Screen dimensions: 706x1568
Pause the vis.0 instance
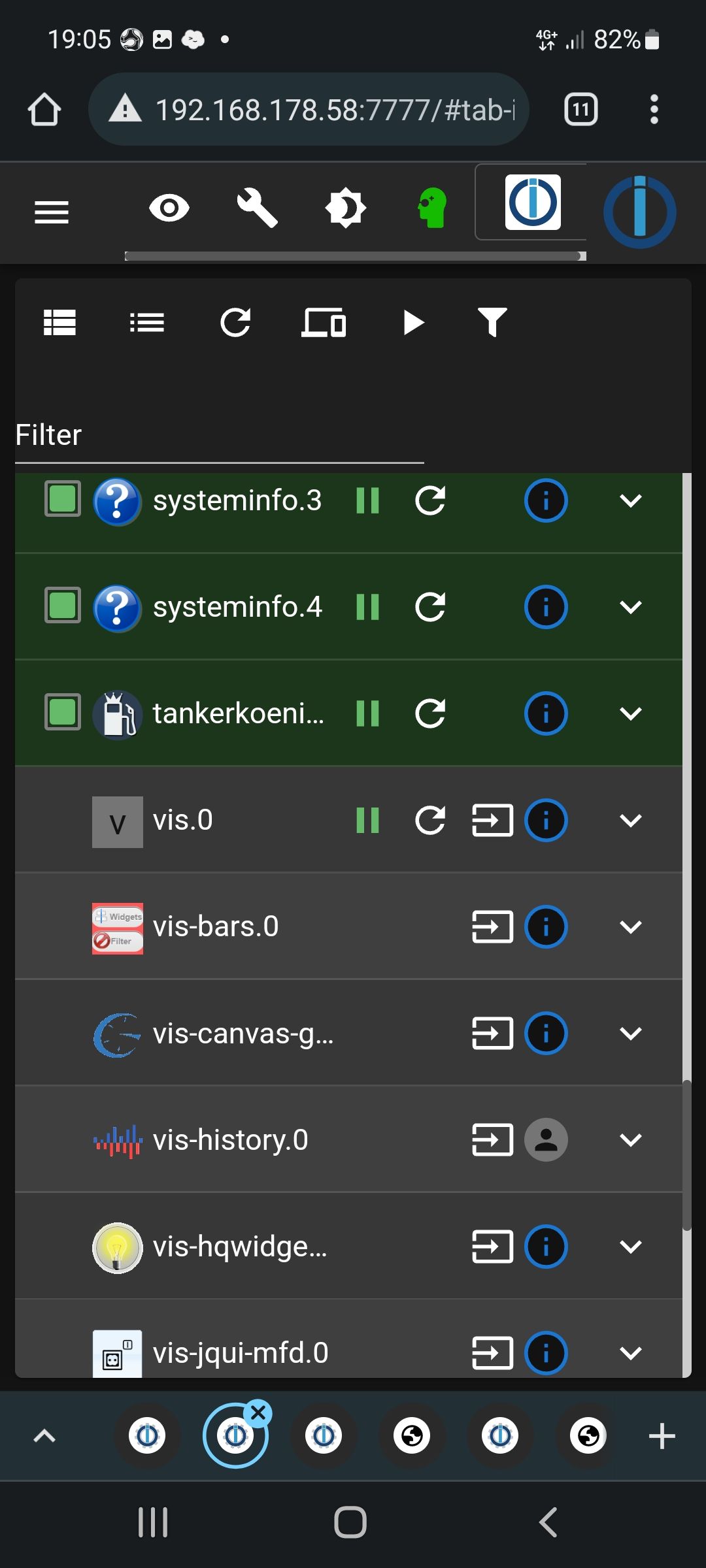coord(367,821)
